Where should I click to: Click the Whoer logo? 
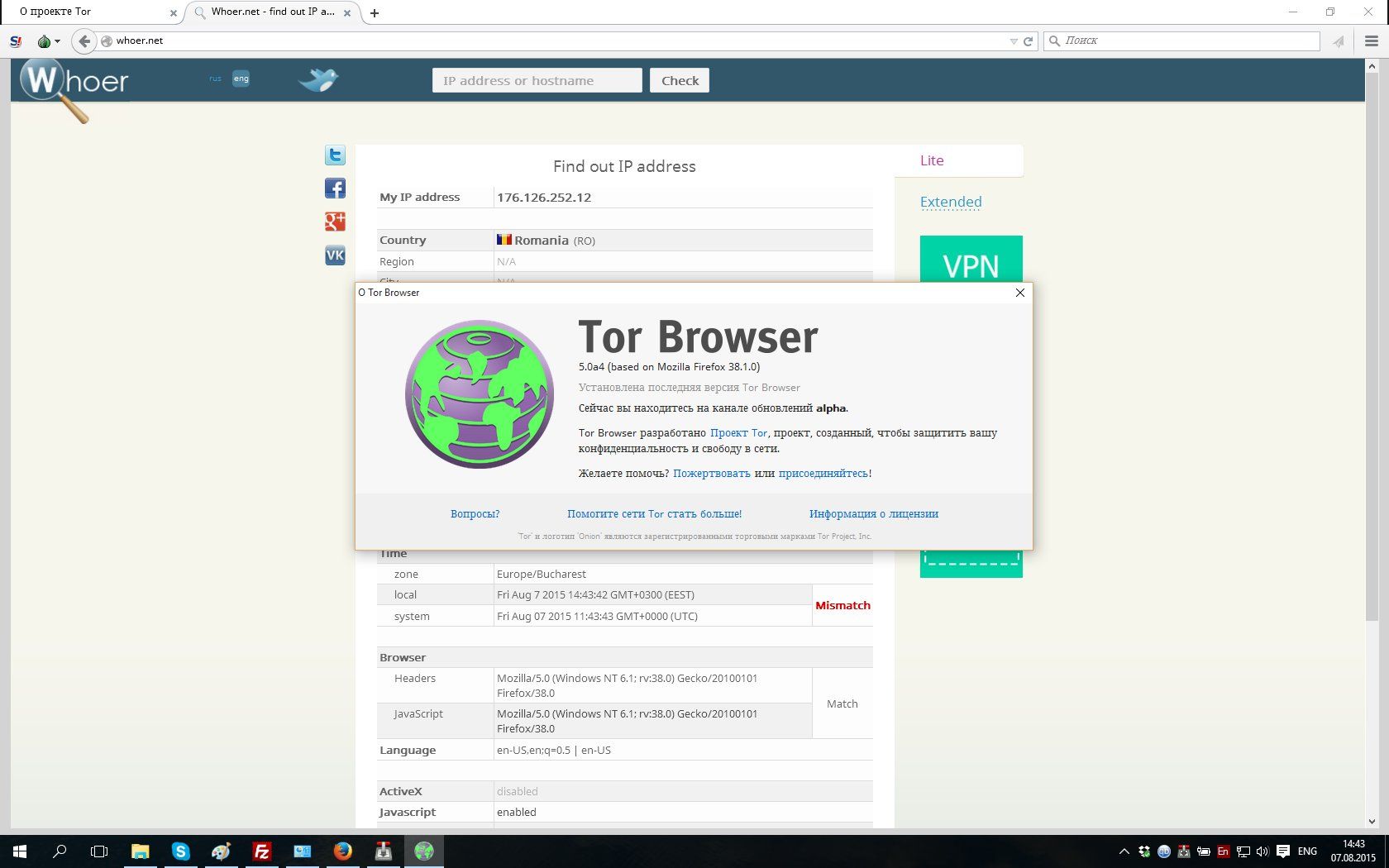pyautogui.click(x=74, y=89)
